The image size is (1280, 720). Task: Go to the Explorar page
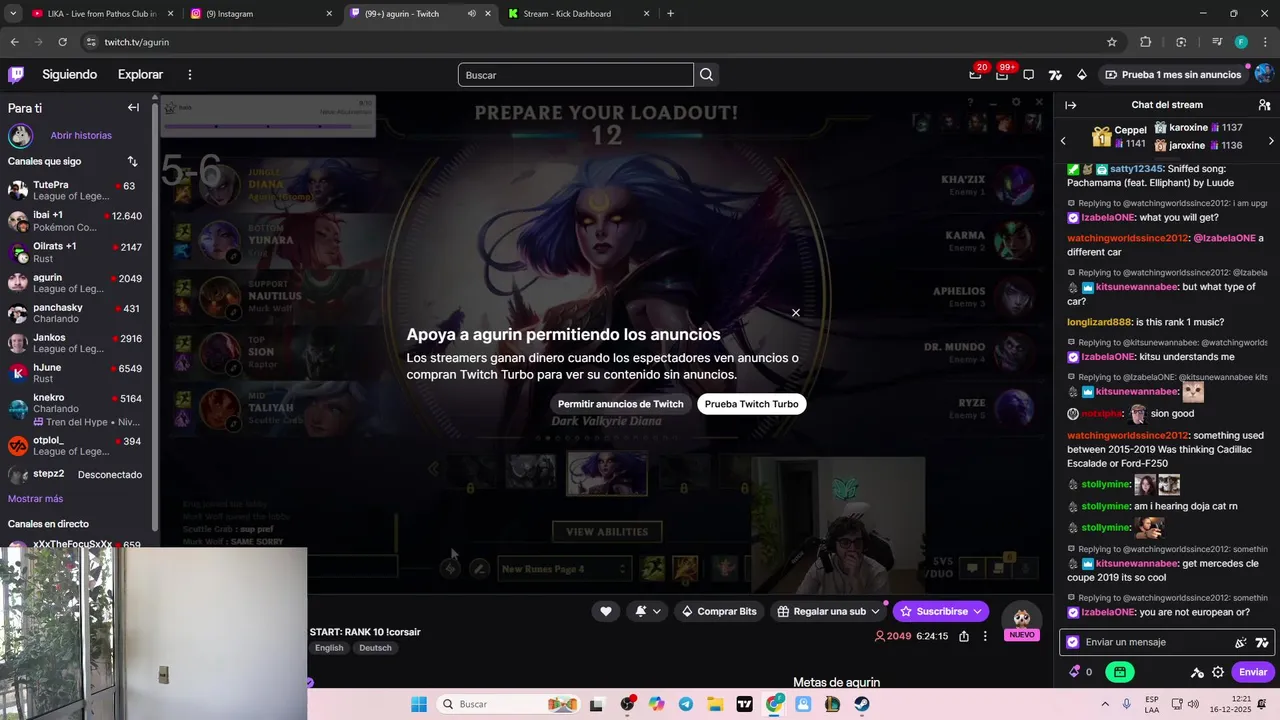click(141, 75)
